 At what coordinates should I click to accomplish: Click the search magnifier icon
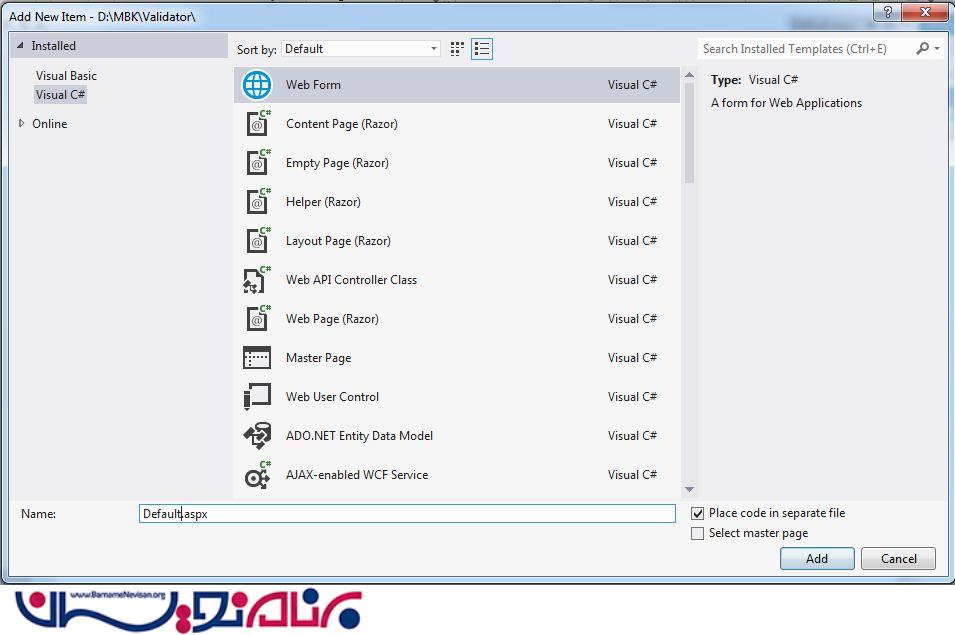click(x=922, y=48)
